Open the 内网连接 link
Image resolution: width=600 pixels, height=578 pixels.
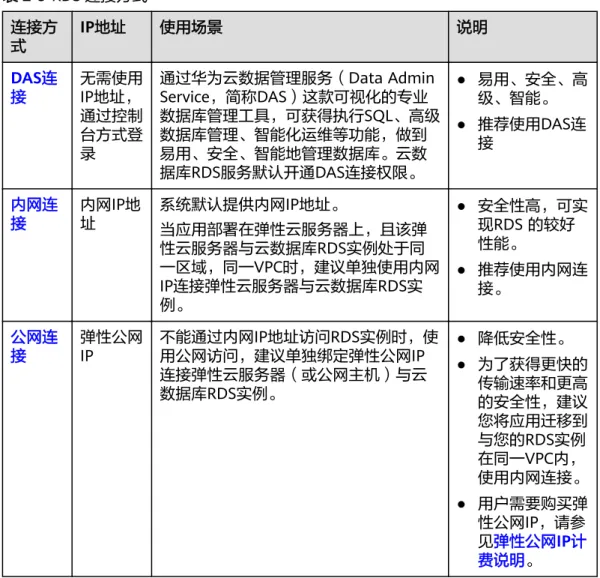tap(34, 214)
